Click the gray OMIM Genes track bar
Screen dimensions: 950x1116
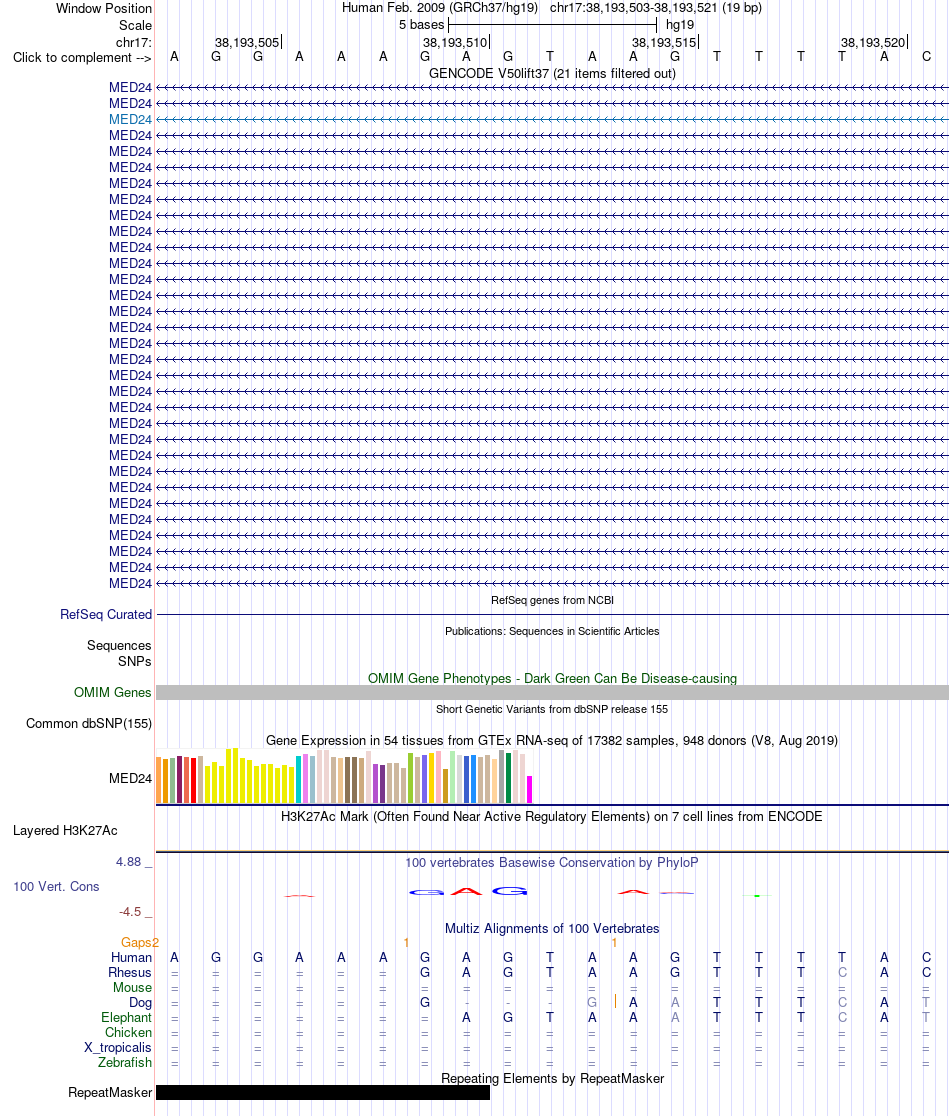point(552,693)
